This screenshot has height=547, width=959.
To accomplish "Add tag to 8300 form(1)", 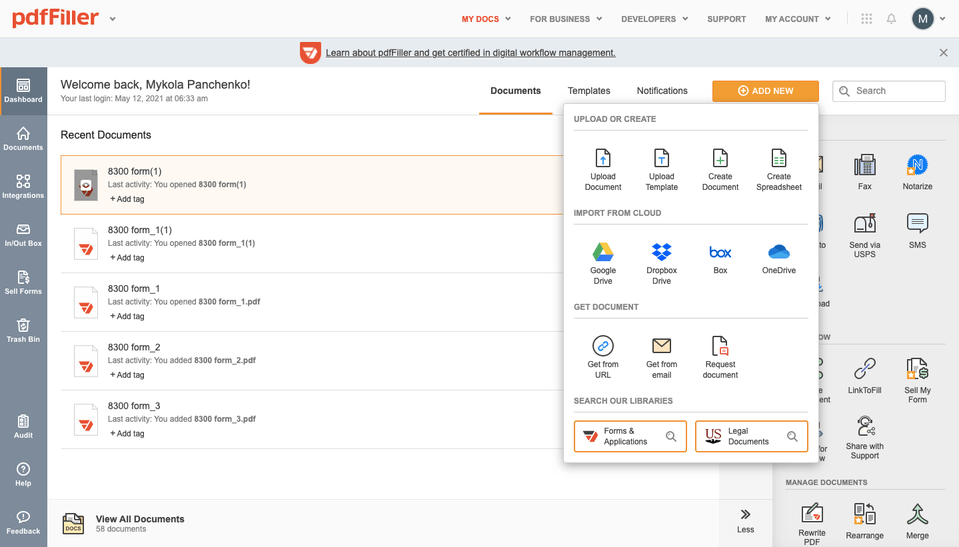I will (127, 199).
